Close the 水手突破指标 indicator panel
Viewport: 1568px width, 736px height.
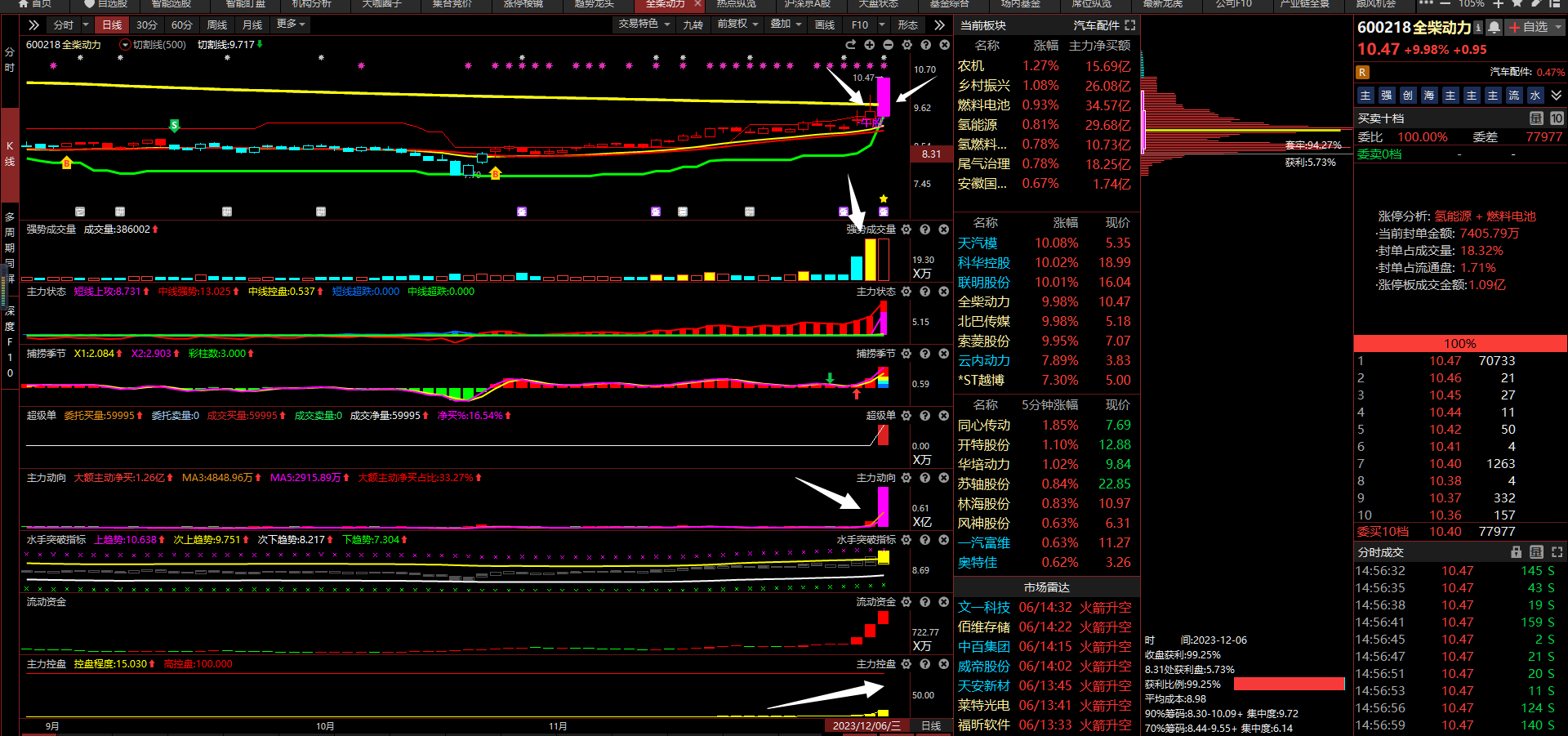pos(944,540)
